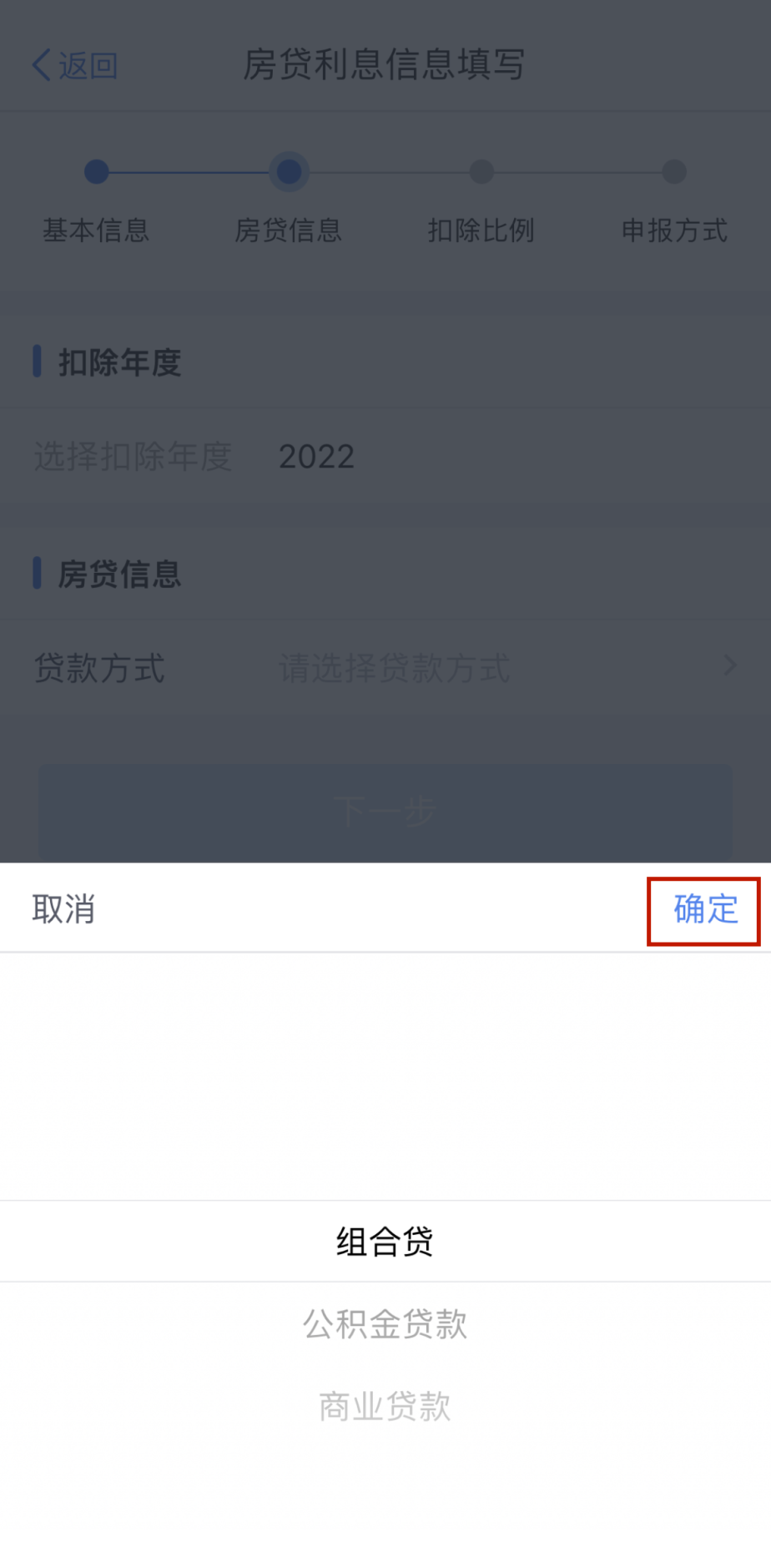Tap the 下一步 button
Viewport: 771px width, 1568px height.
pyautogui.click(x=385, y=812)
